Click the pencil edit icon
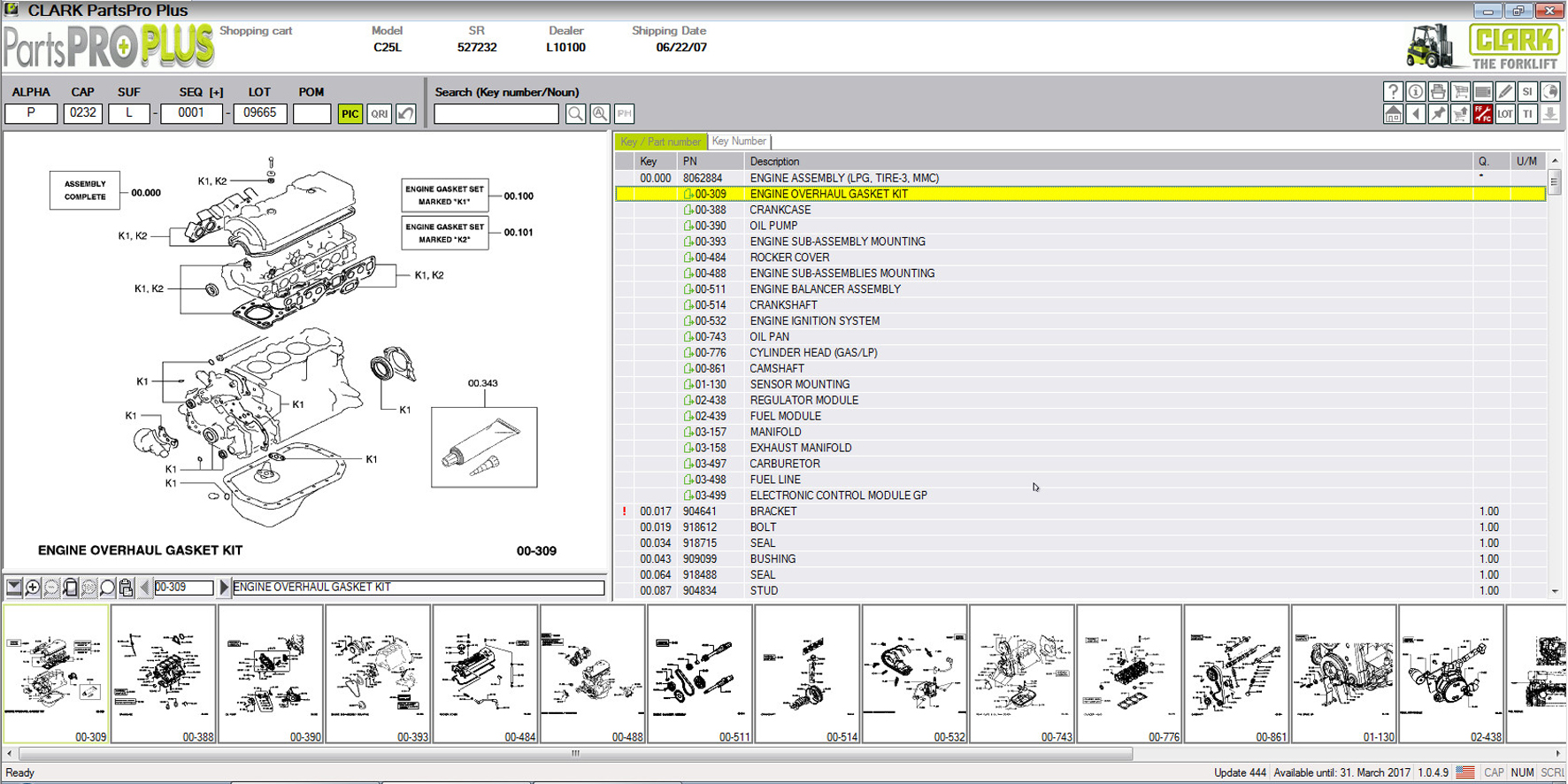This screenshot has width=1568, height=784. 1505,91
